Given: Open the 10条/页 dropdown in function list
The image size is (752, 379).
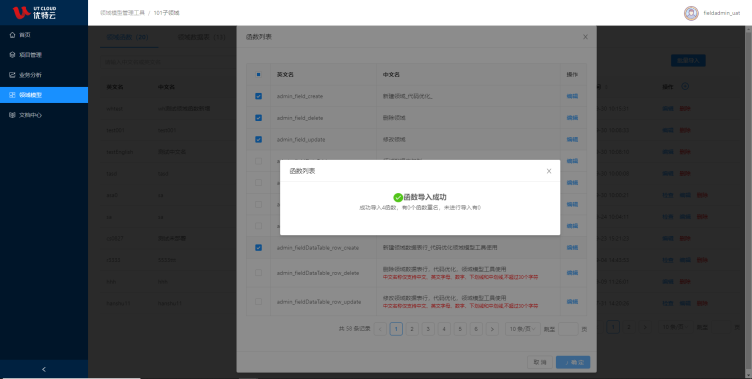Looking at the screenshot, I should tap(523, 329).
